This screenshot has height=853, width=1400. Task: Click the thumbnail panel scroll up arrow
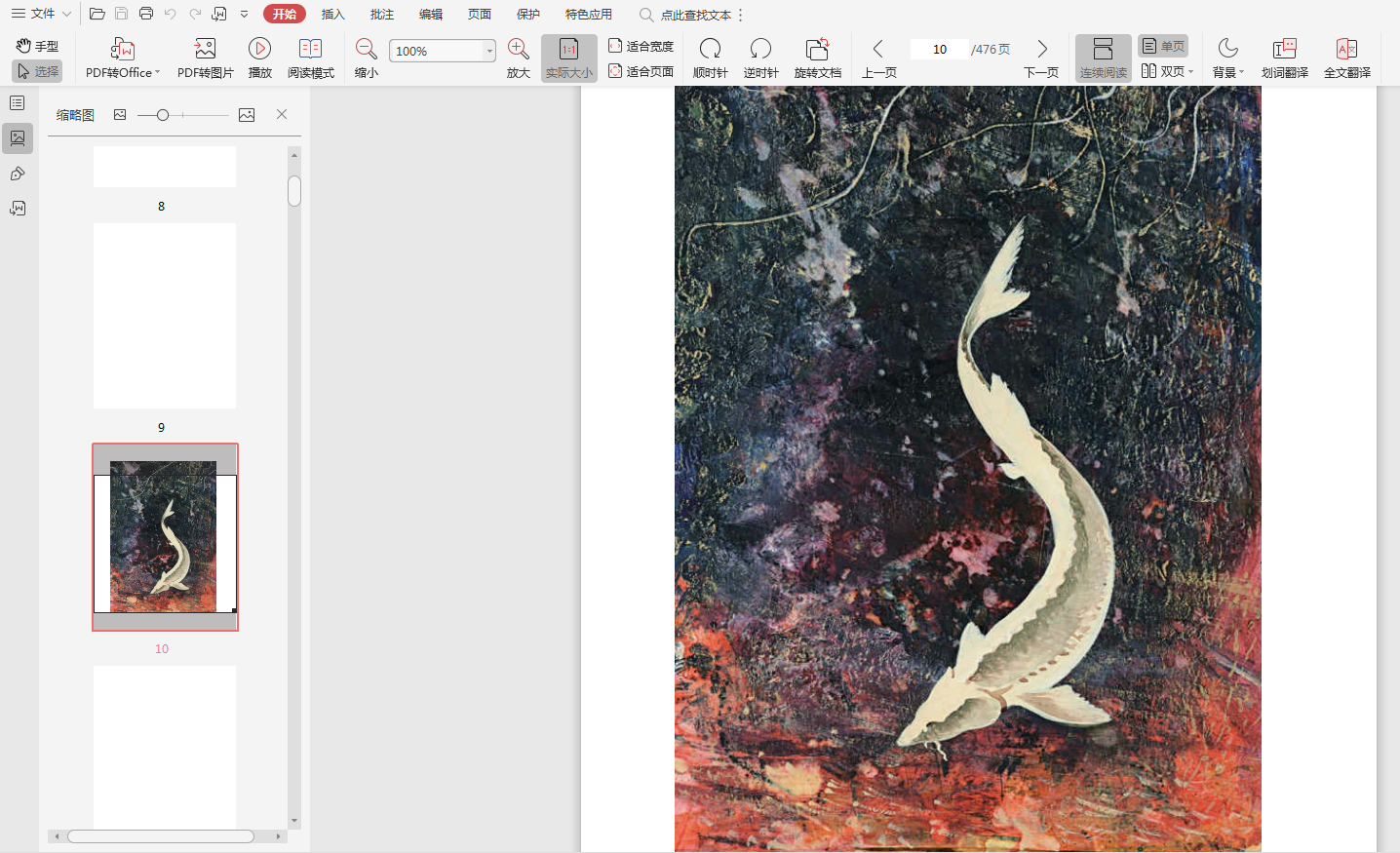(294, 154)
